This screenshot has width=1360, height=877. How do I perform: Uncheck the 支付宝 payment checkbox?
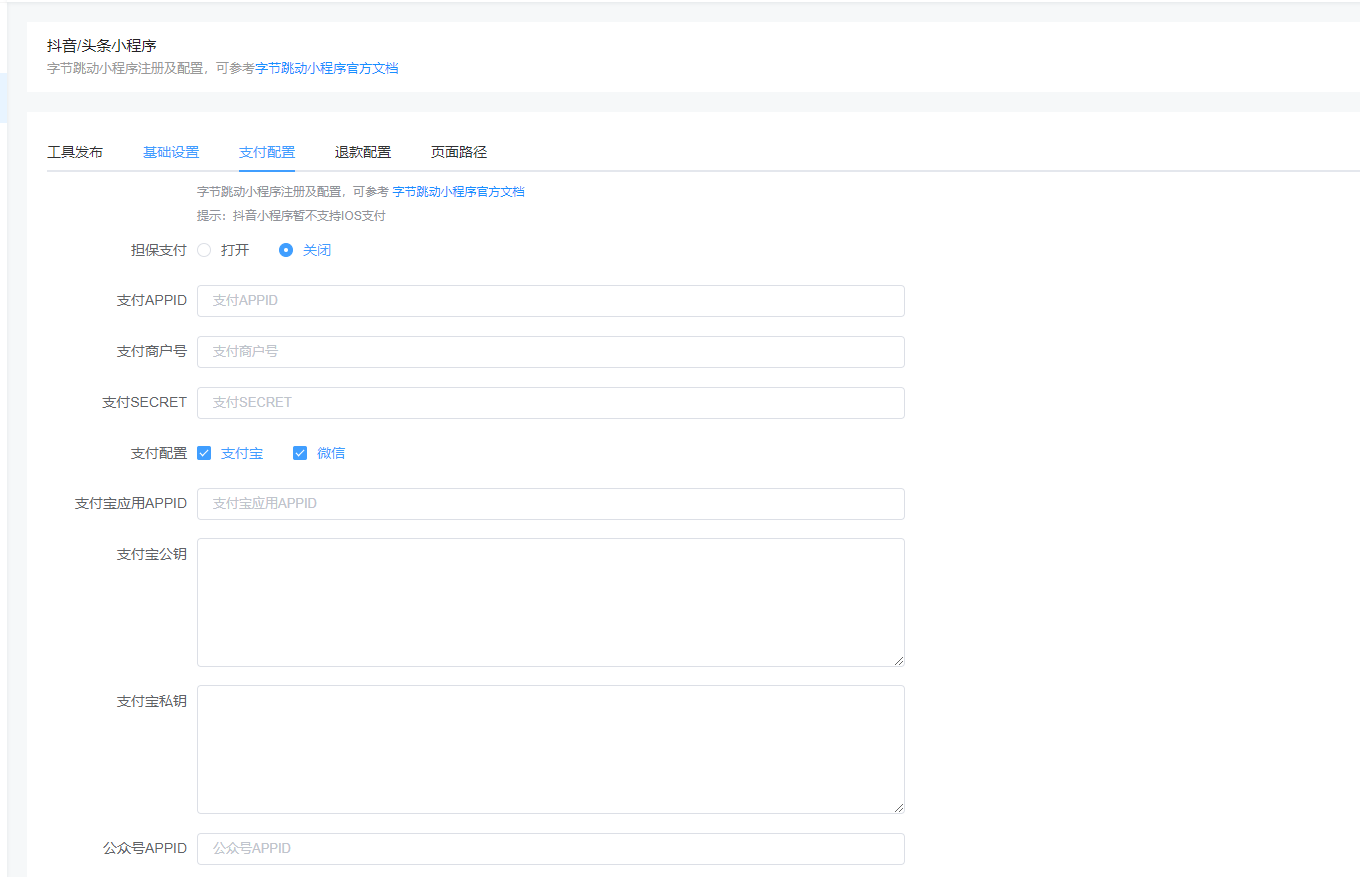pyautogui.click(x=204, y=453)
